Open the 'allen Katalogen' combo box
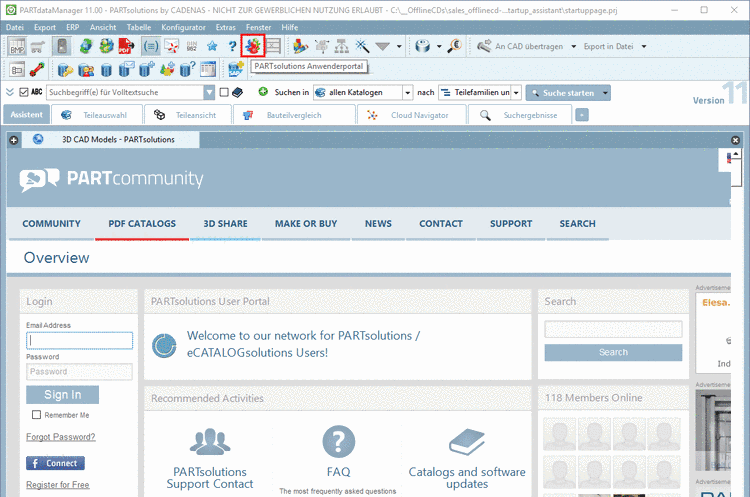Image resolution: width=750 pixels, height=497 pixels. tap(363, 92)
